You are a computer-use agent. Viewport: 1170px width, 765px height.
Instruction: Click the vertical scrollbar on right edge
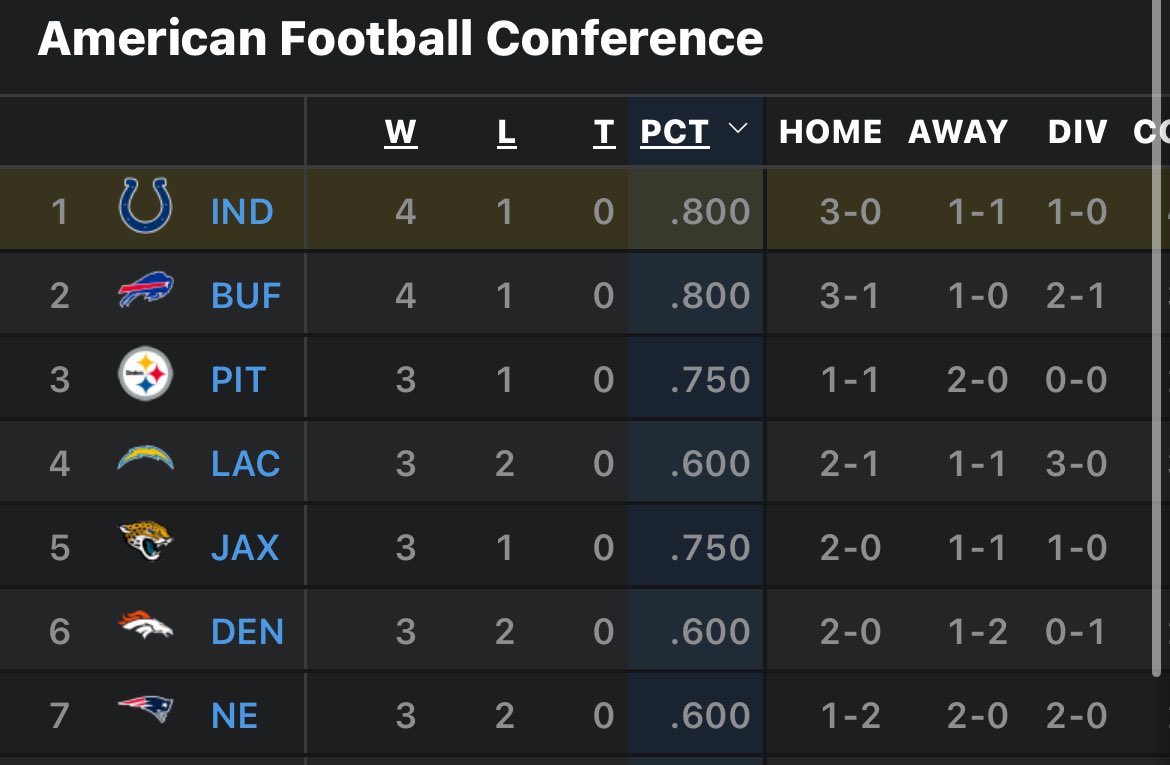pyautogui.click(x=1157, y=338)
